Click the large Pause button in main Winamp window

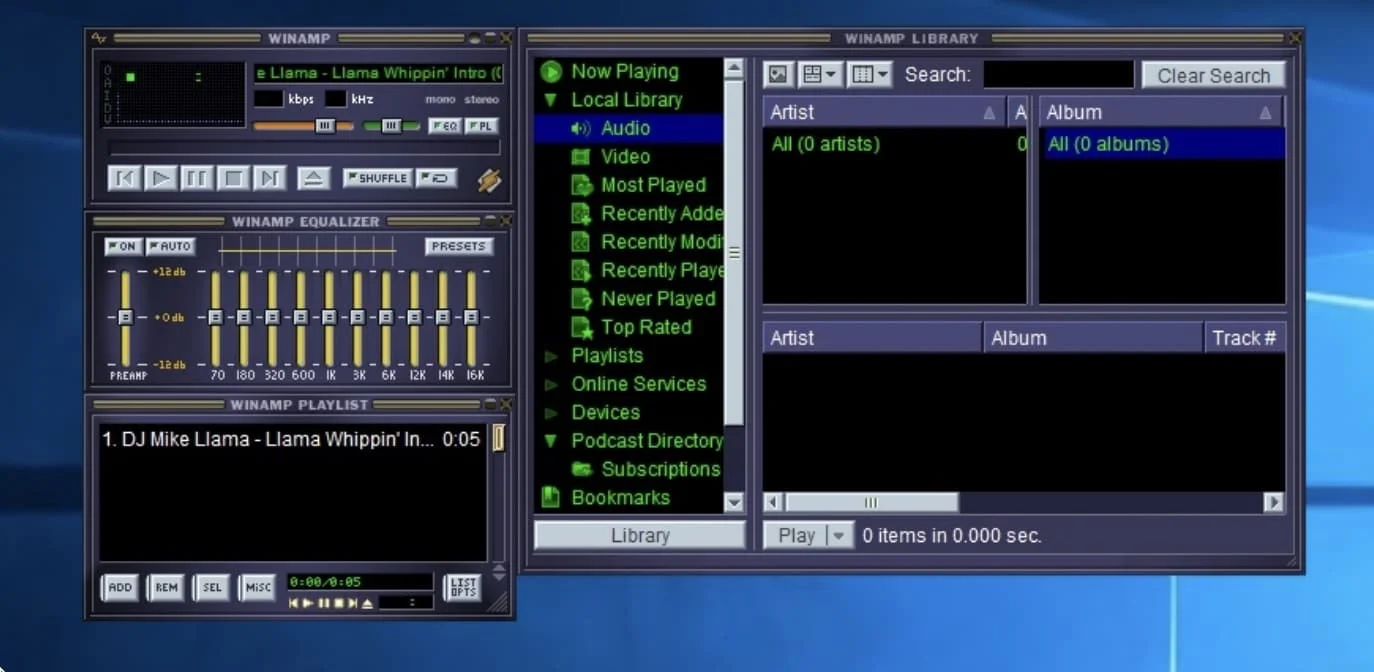pyautogui.click(x=197, y=178)
